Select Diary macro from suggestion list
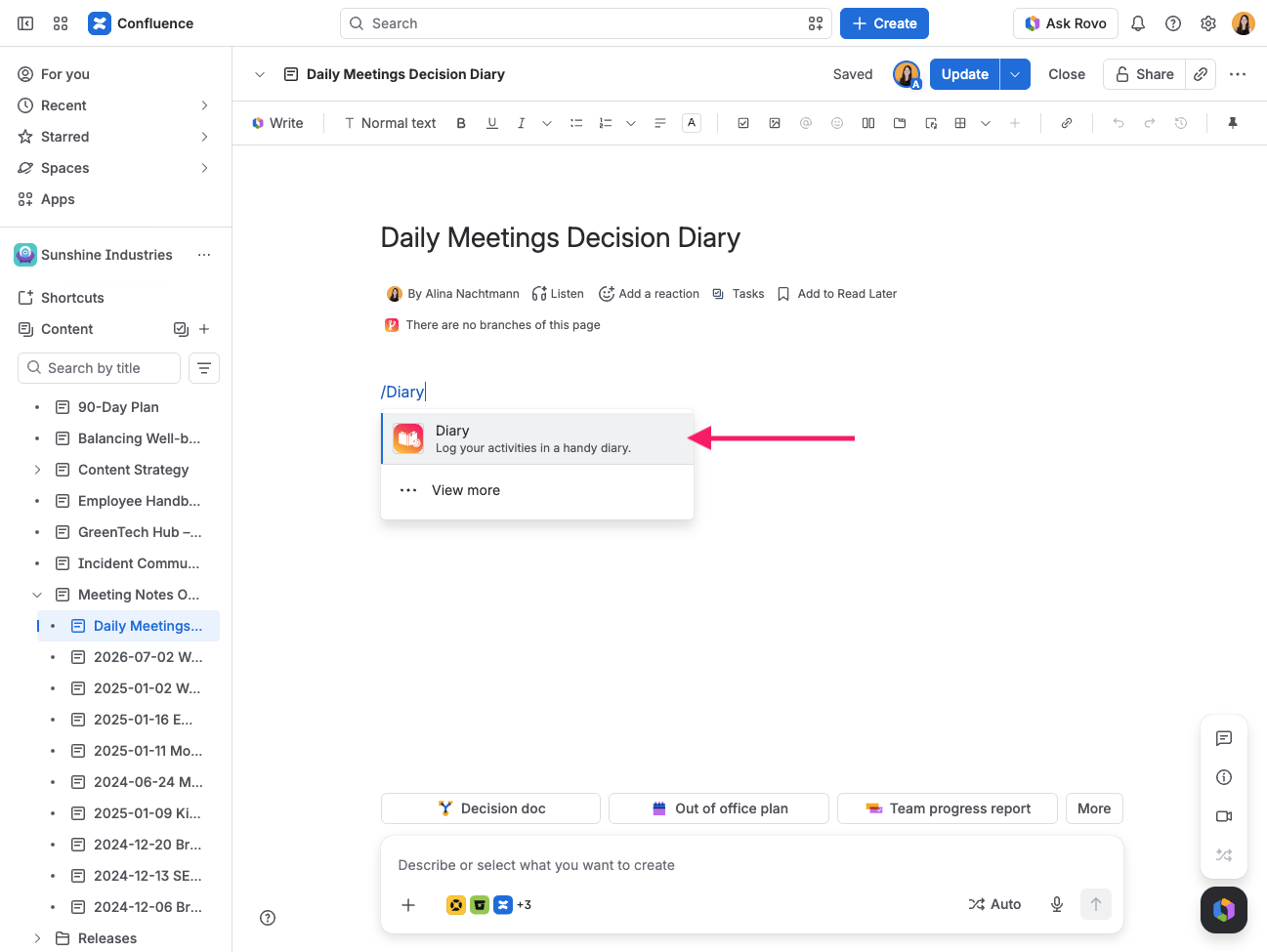 pos(537,438)
